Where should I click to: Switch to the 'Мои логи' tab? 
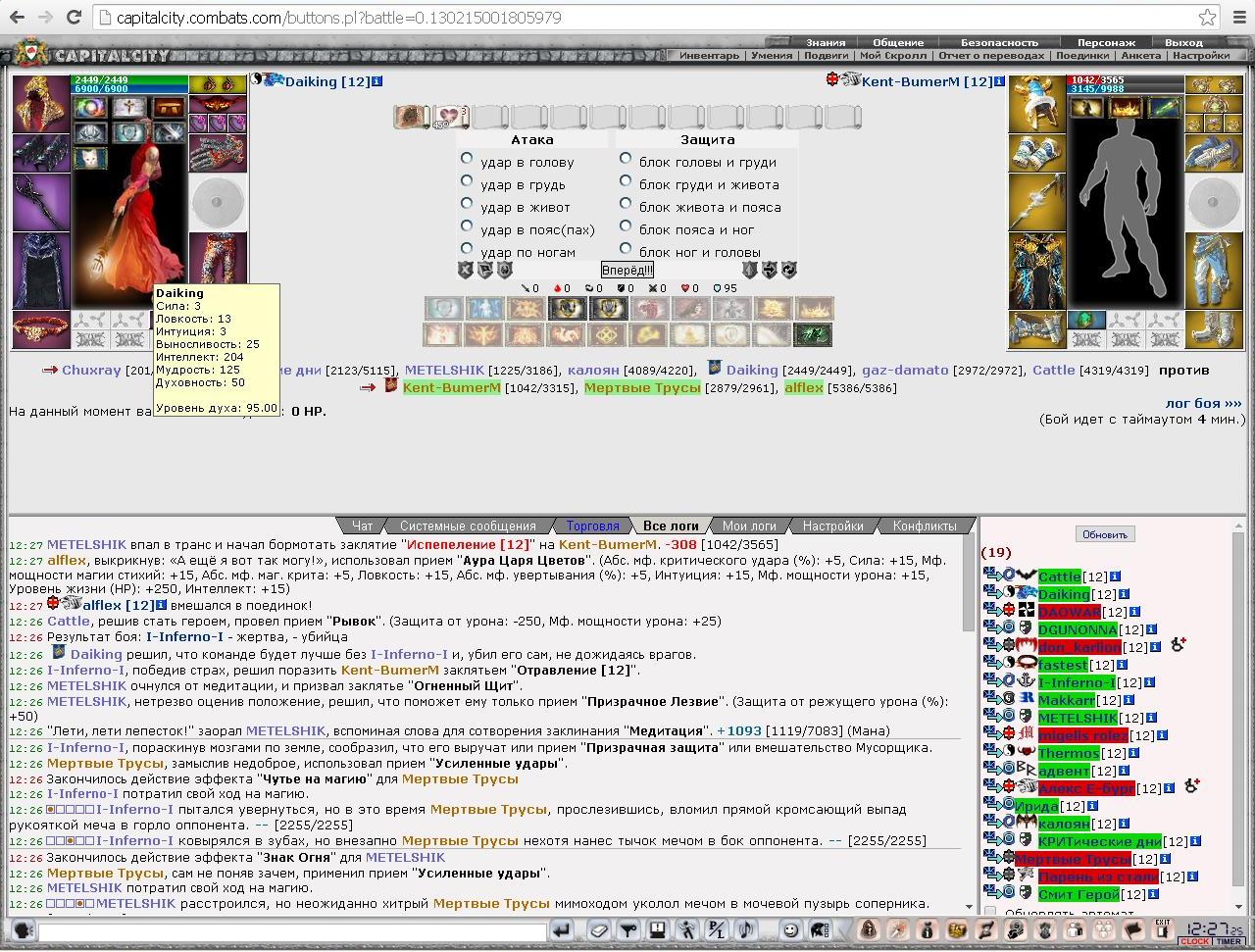coord(749,526)
